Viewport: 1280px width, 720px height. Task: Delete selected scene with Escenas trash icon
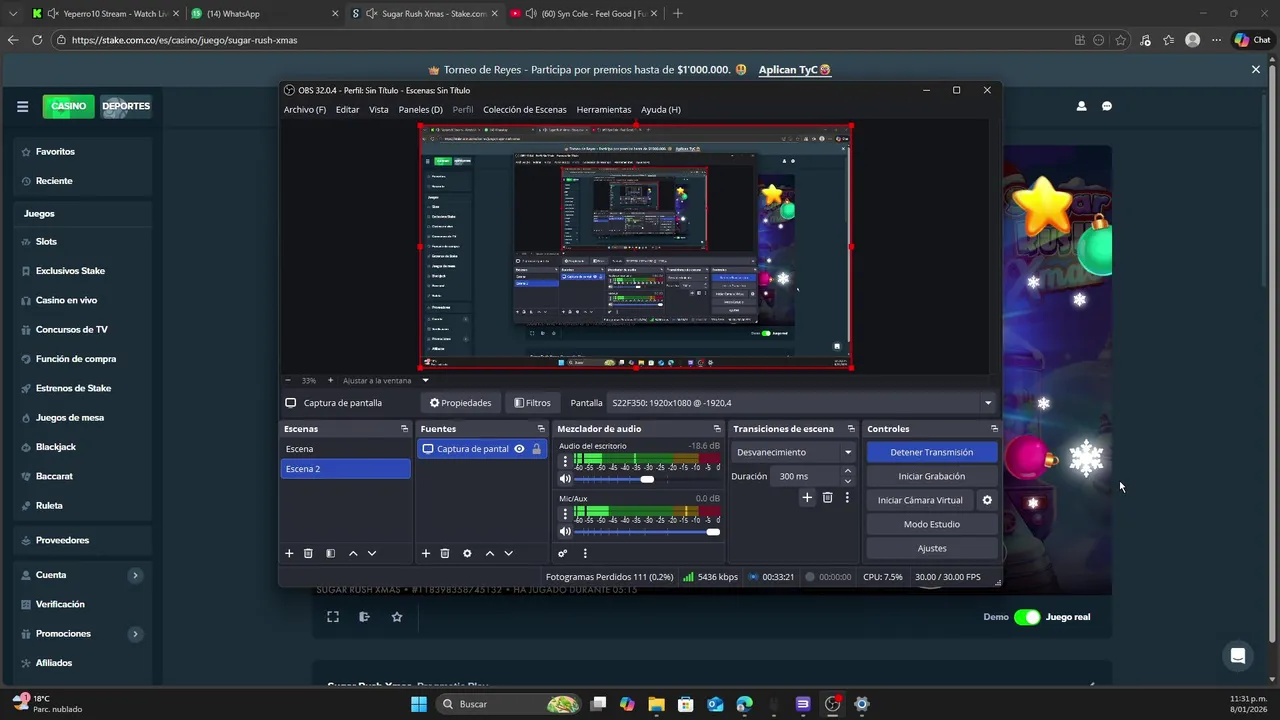[308, 553]
